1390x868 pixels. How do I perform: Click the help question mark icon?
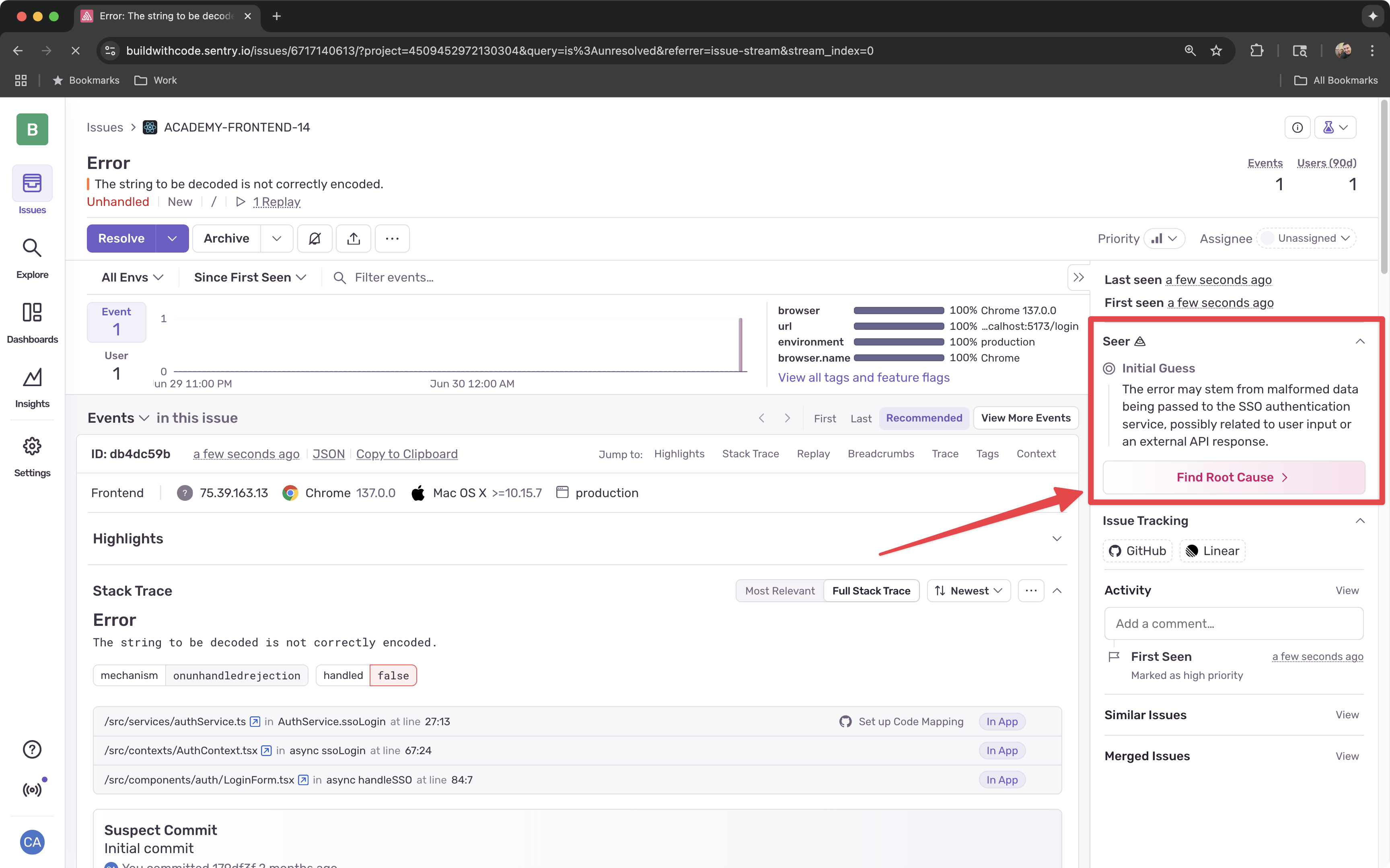[32, 749]
